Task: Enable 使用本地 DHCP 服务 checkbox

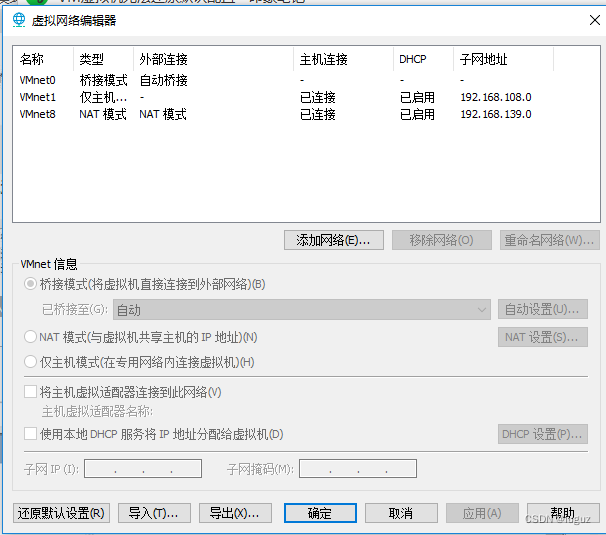Action: pos(31,434)
